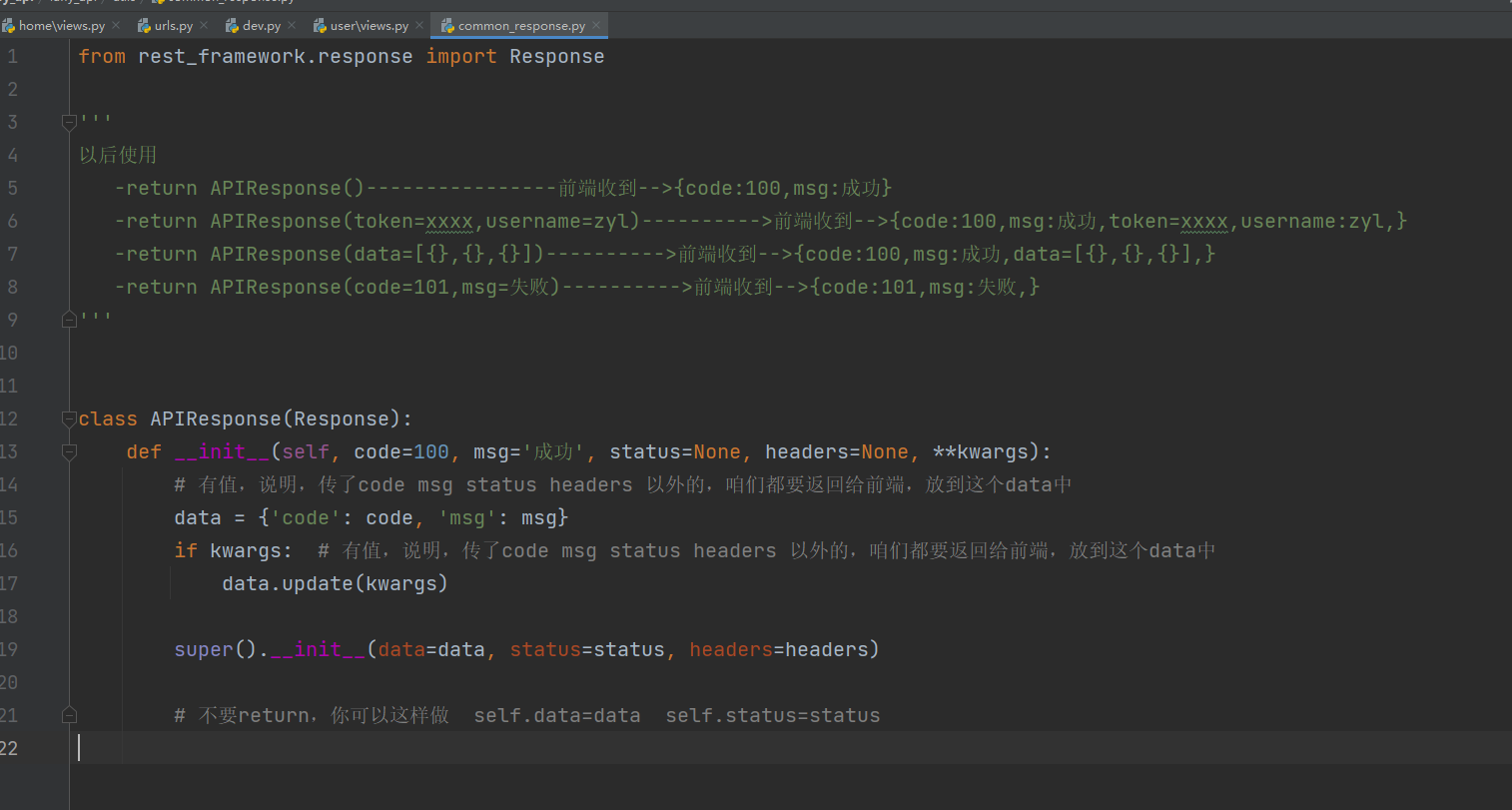Click "Response" at the end of line 1
Screen dimensions: 1512x810
tap(557, 57)
